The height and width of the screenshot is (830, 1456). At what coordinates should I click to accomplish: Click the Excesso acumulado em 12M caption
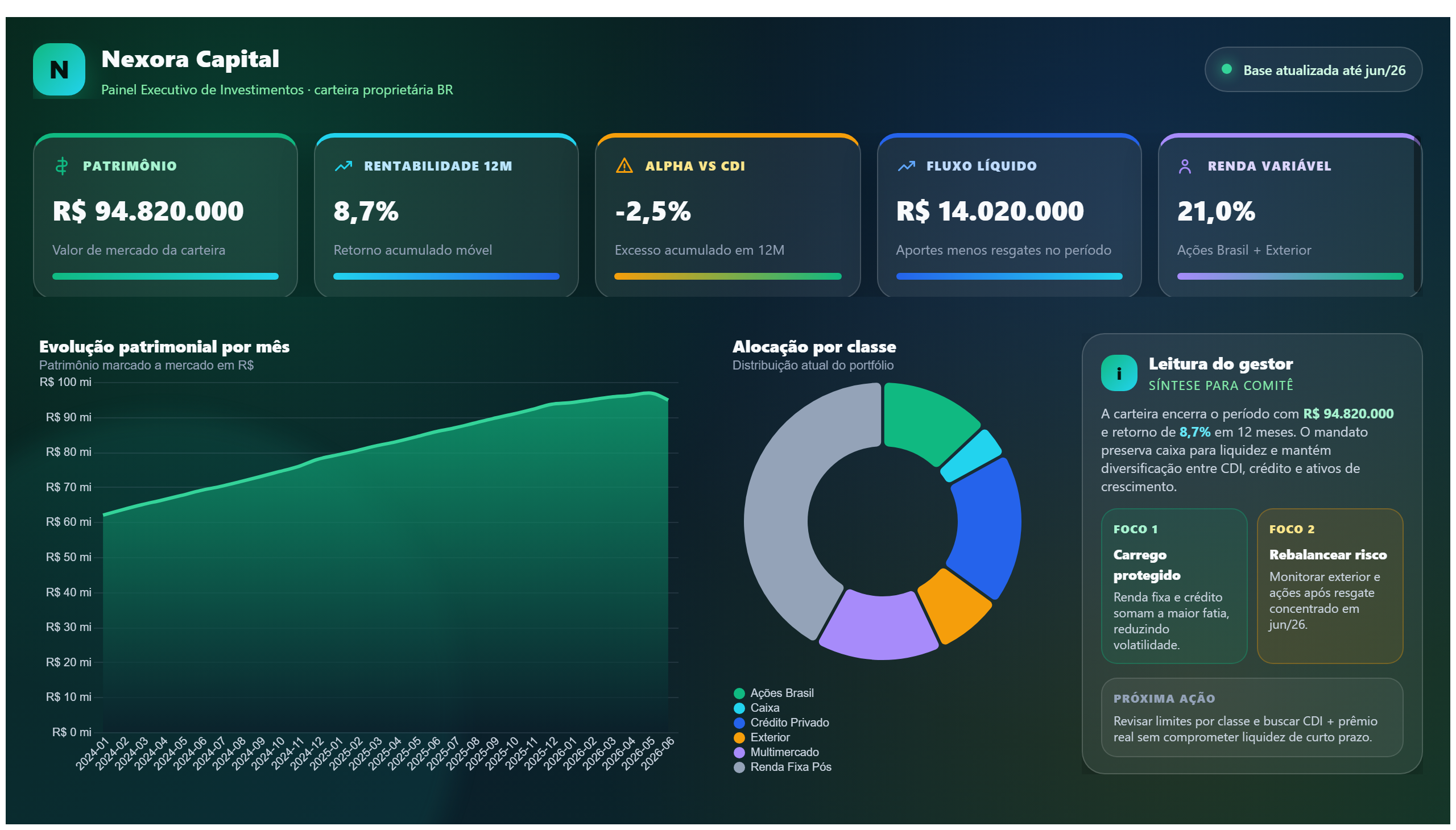click(x=699, y=250)
